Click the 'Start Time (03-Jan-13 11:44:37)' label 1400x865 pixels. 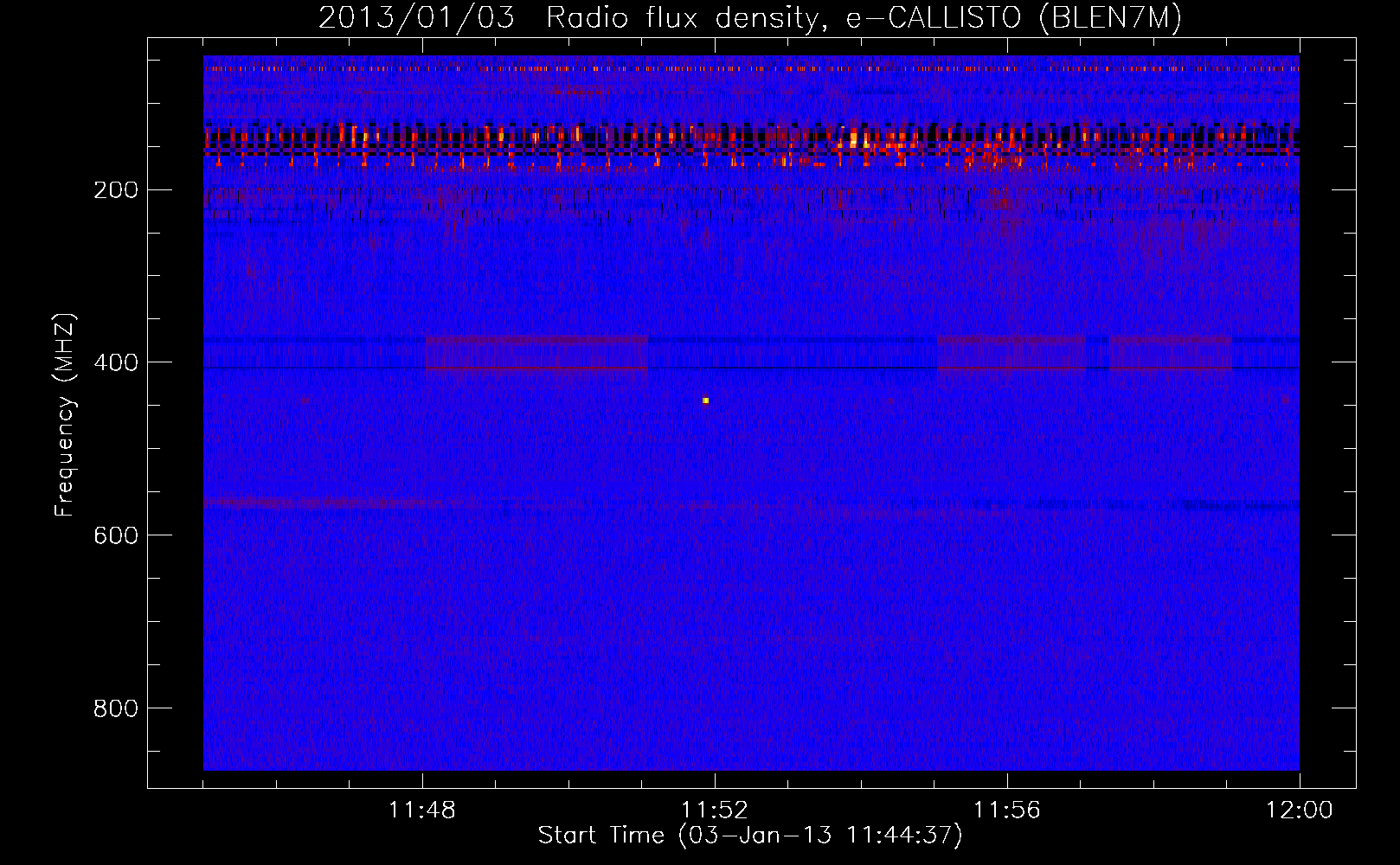(x=750, y=836)
